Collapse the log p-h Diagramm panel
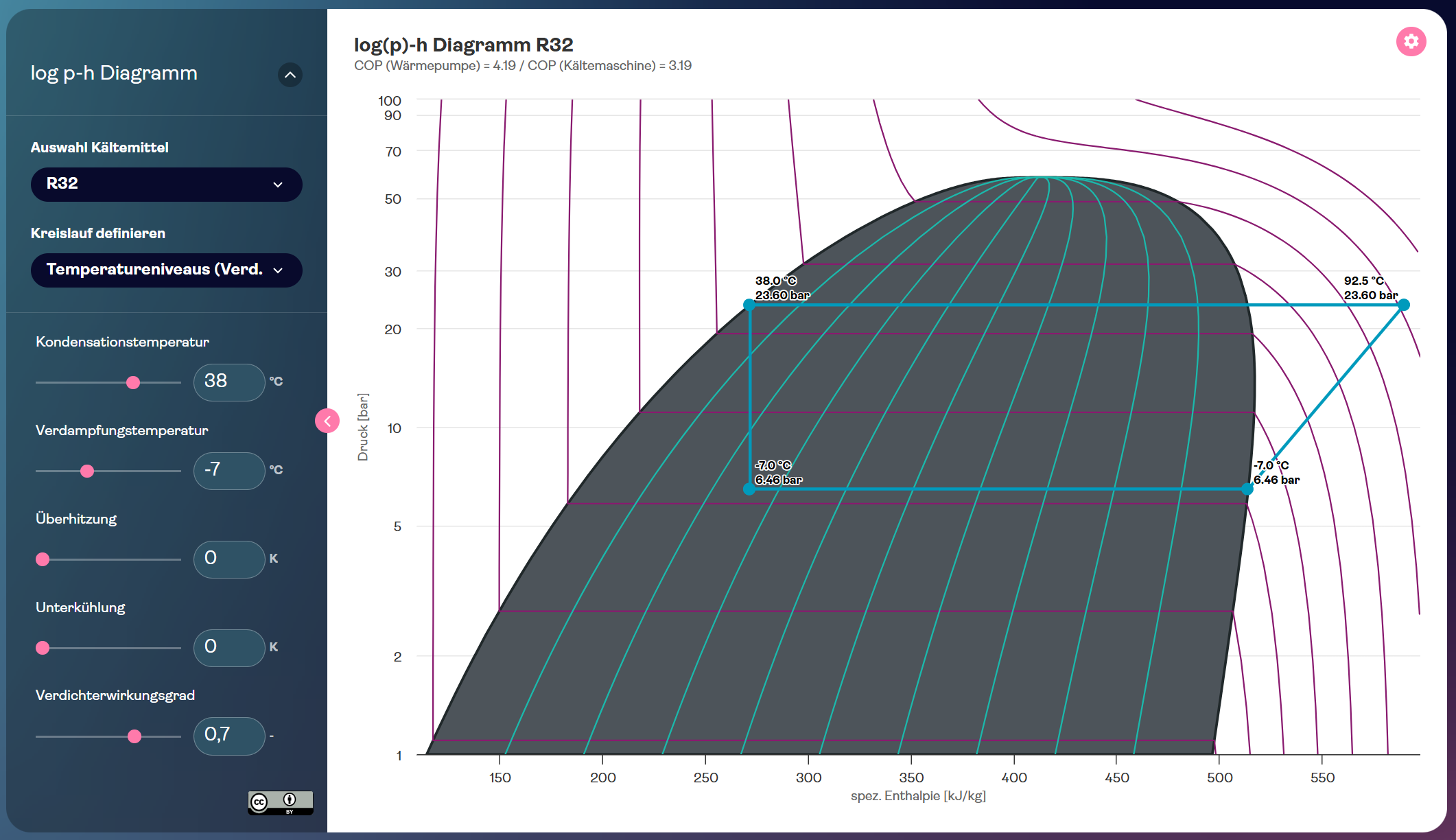The width and height of the screenshot is (1456, 840). 290,74
